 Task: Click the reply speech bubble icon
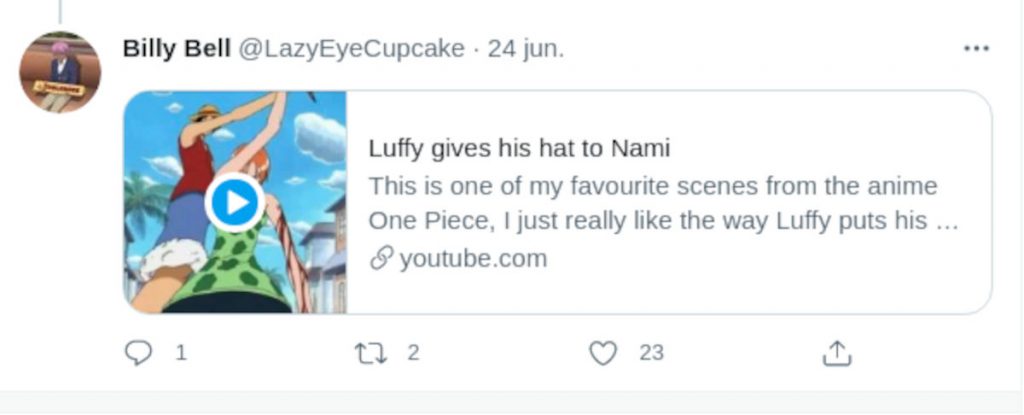point(141,353)
